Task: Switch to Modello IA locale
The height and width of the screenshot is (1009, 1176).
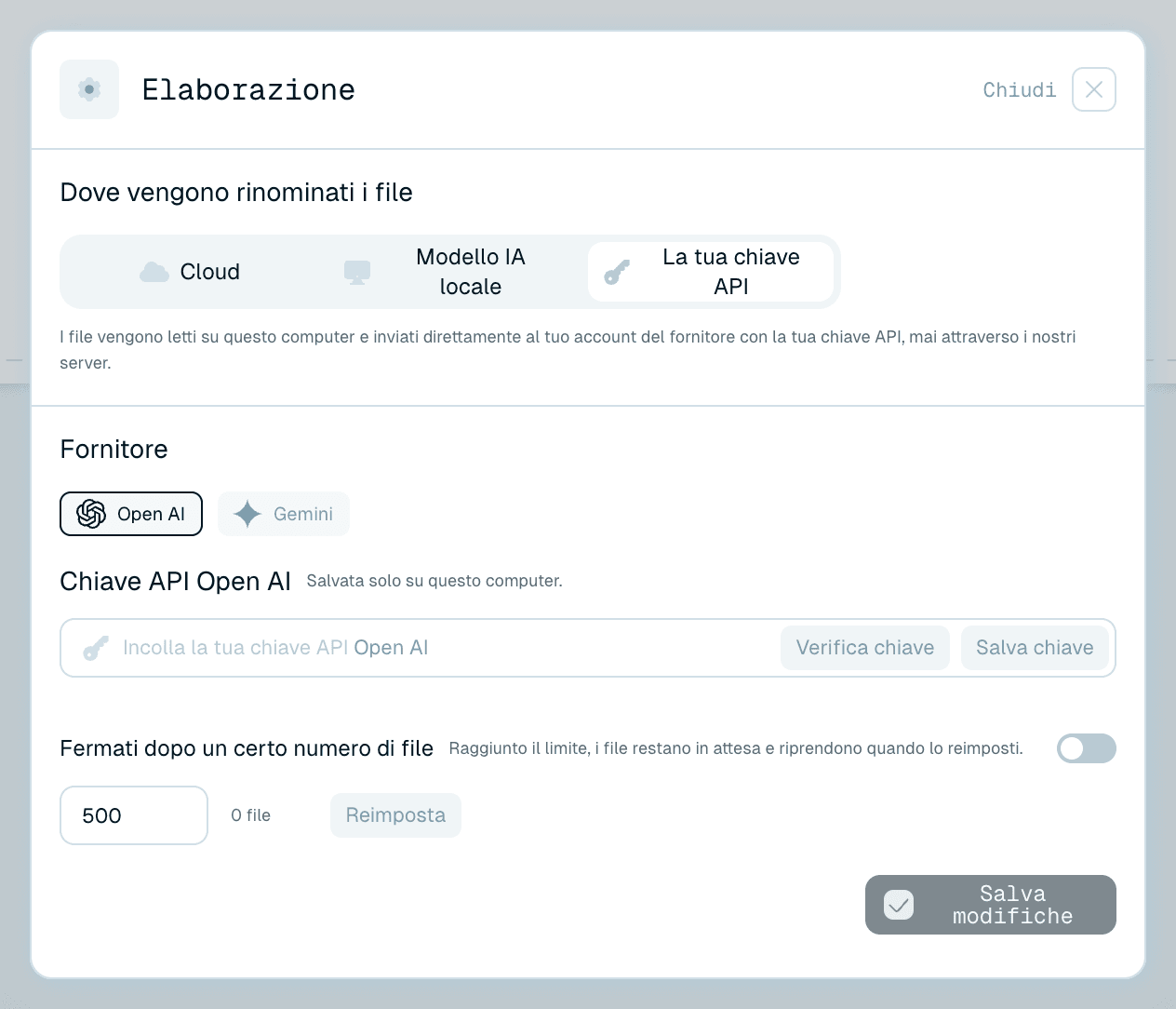Action: pos(450,272)
